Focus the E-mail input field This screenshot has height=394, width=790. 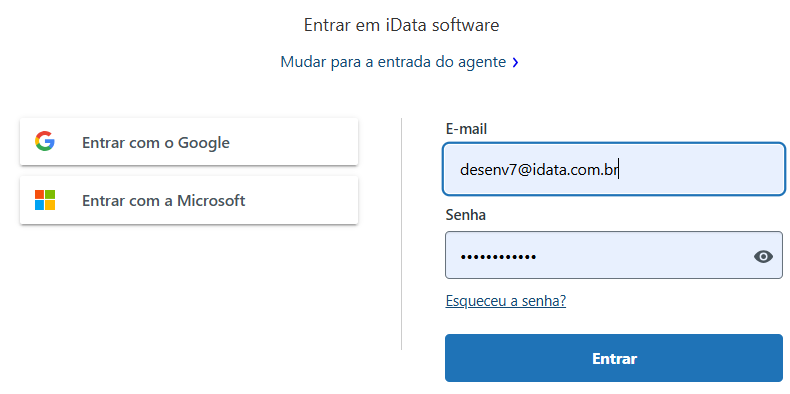(x=614, y=169)
